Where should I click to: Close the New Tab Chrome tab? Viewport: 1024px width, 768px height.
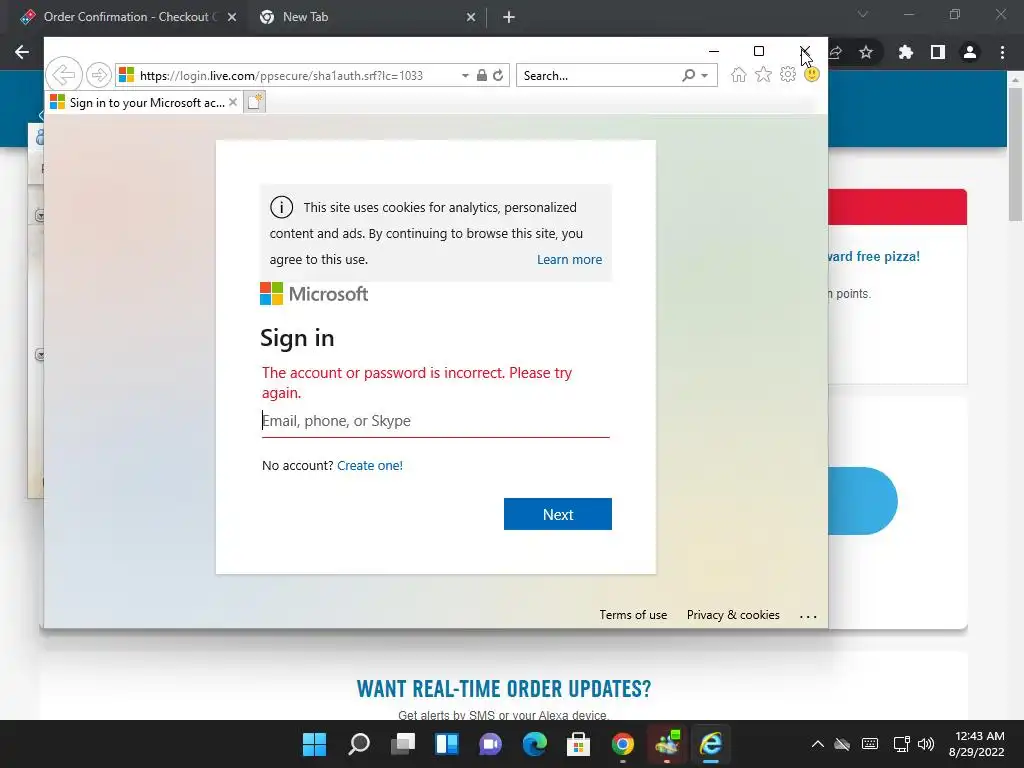(471, 17)
